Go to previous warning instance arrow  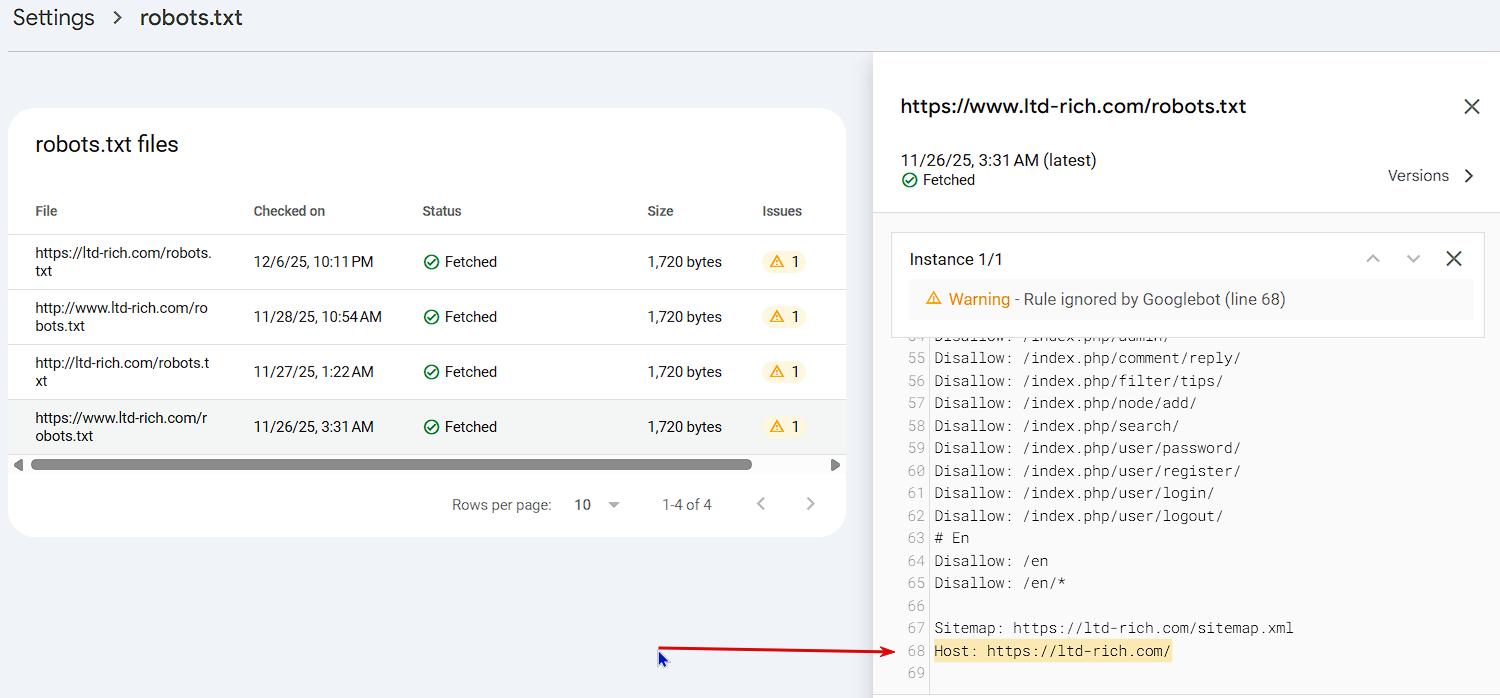point(1373,259)
